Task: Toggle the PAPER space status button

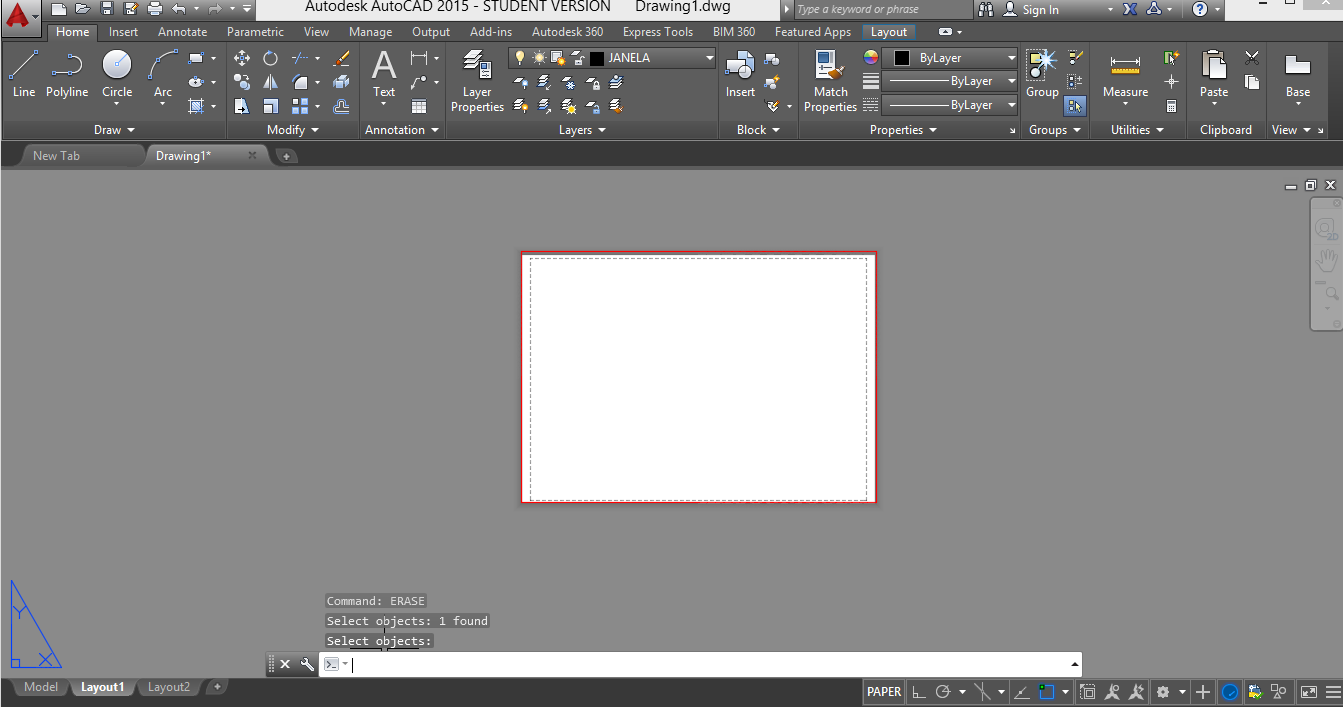Action: pos(884,692)
